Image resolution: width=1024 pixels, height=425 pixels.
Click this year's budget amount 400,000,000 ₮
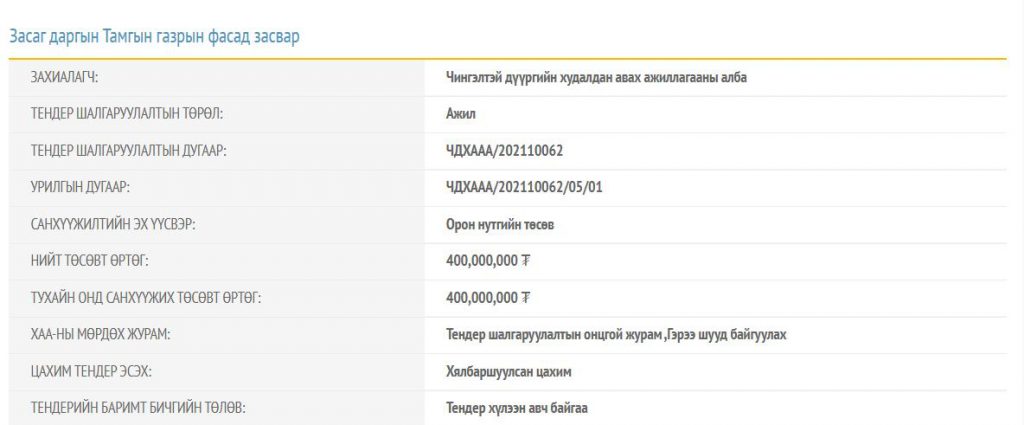click(x=488, y=298)
